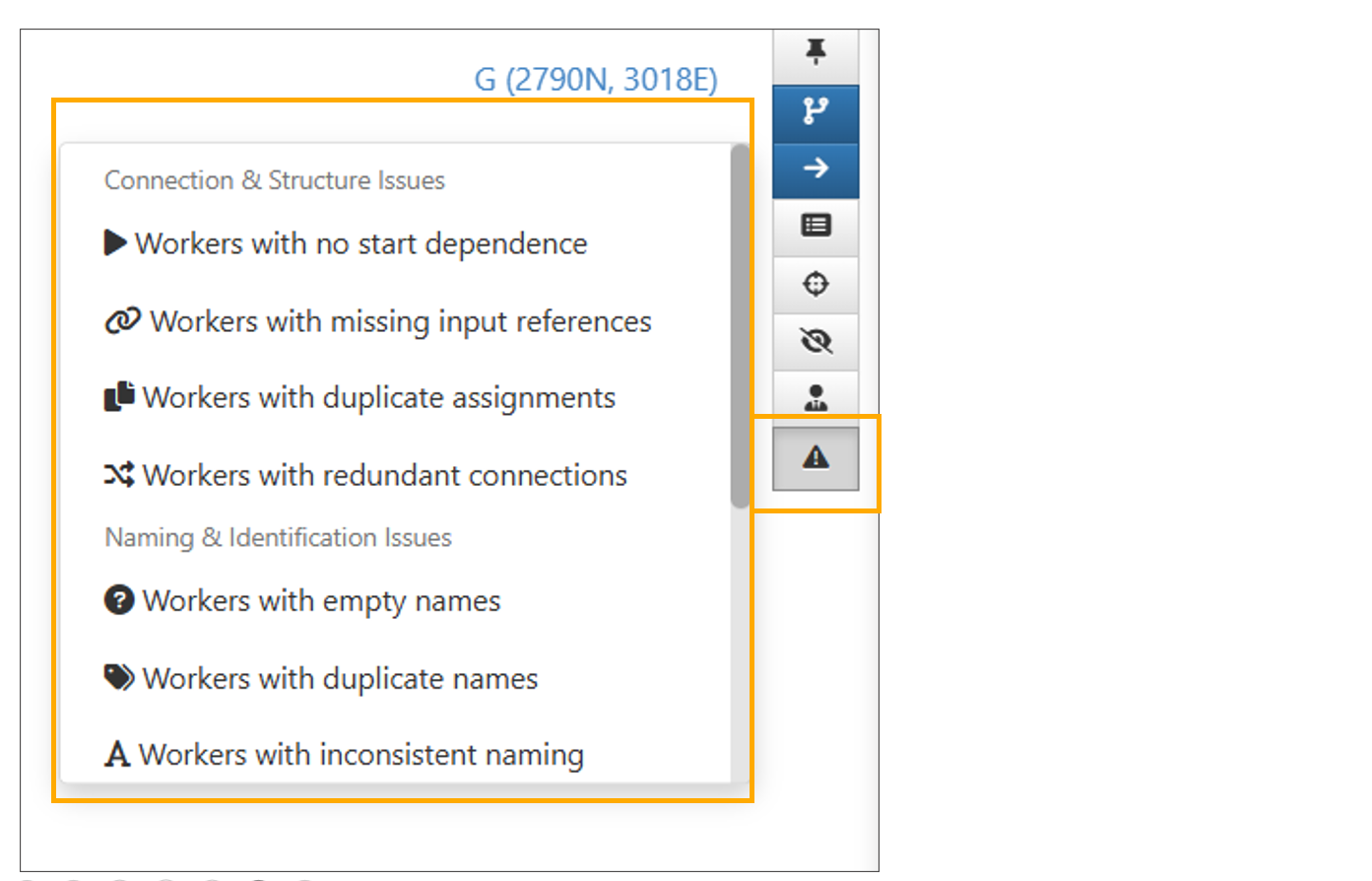Choose Workers with missing input references

(x=400, y=321)
